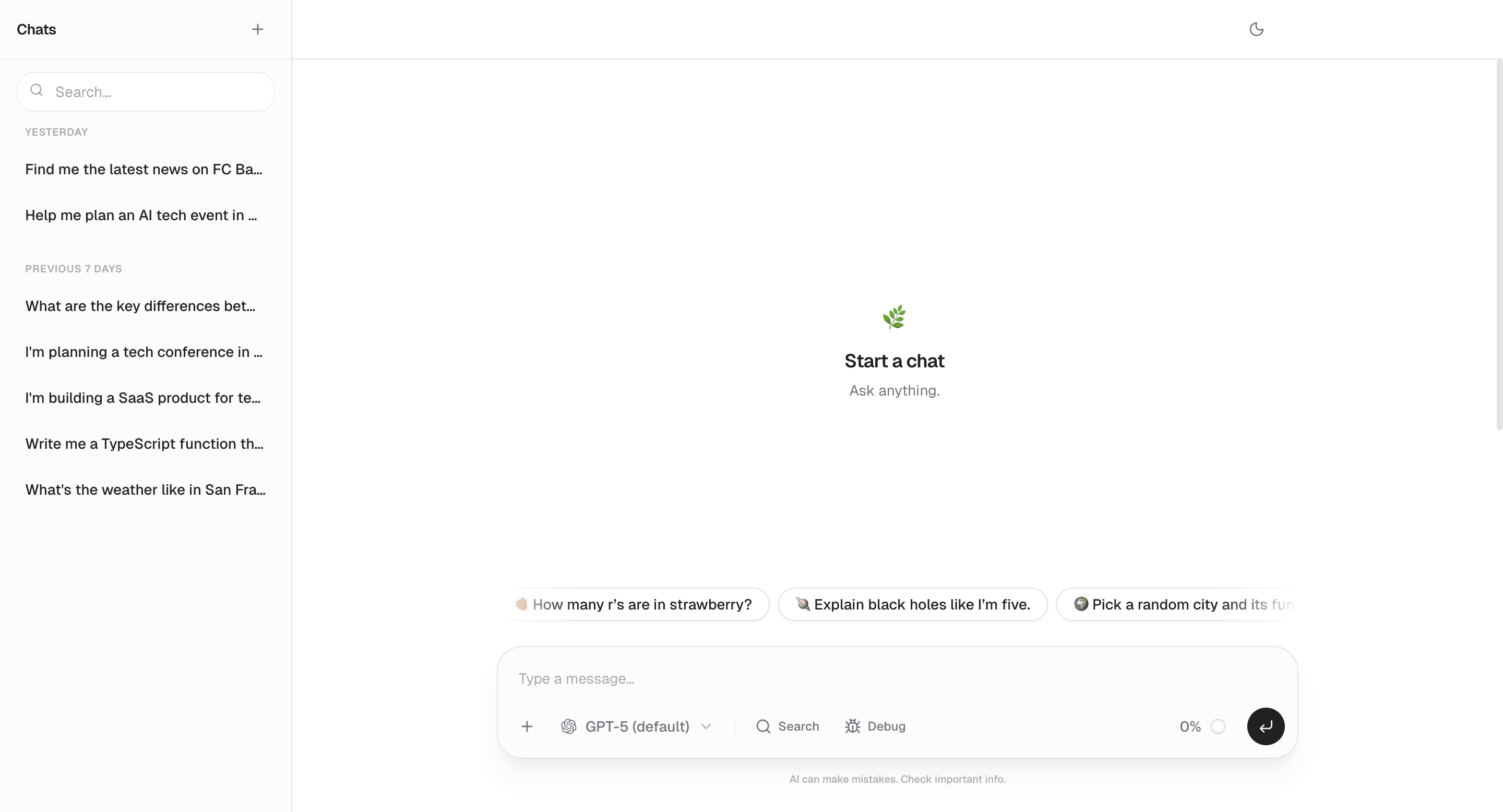The image size is (1503, 812).
Task: Click the attachment plus icon in the composer
Action: click(527, 726)
